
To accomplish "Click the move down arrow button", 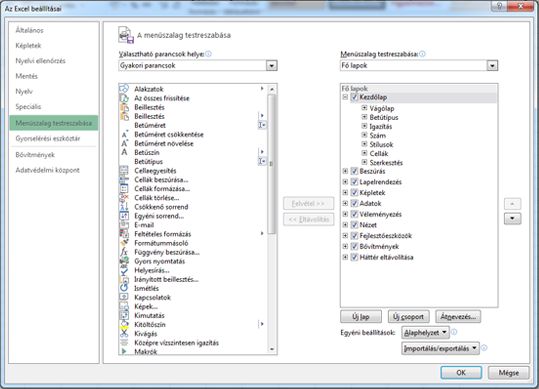I will click(x=512, y=219).
